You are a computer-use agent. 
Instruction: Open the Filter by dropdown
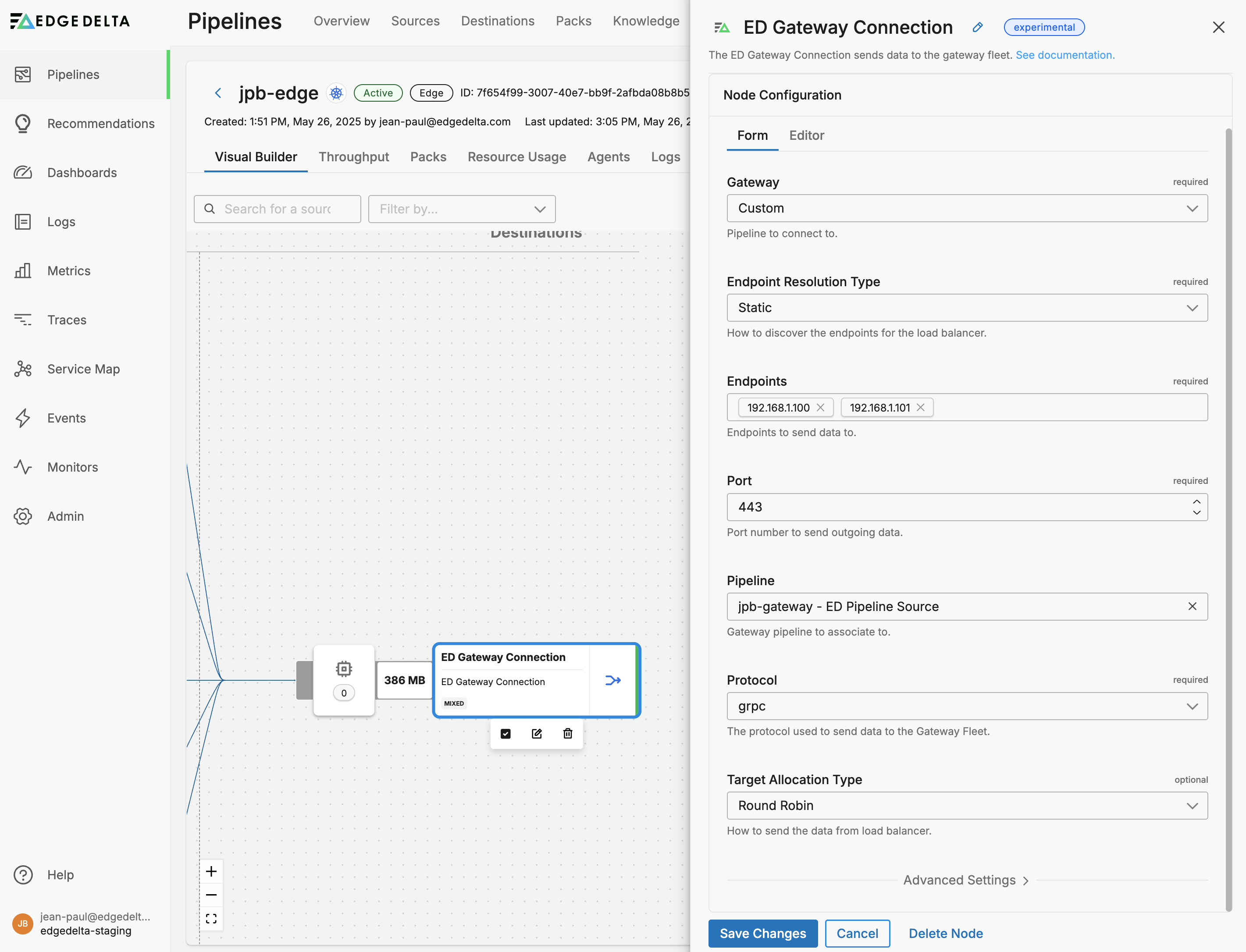click(x=461, y=209)
